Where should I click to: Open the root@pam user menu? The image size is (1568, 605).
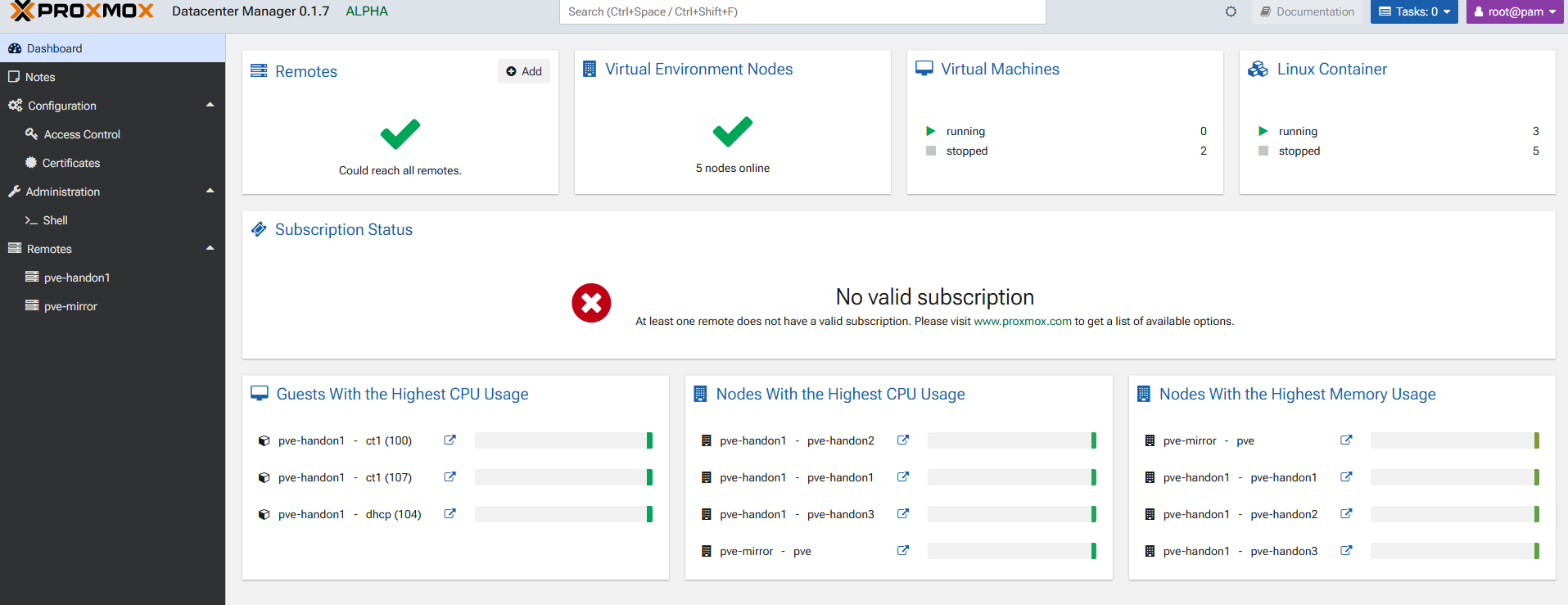[x=1515, y=11]
